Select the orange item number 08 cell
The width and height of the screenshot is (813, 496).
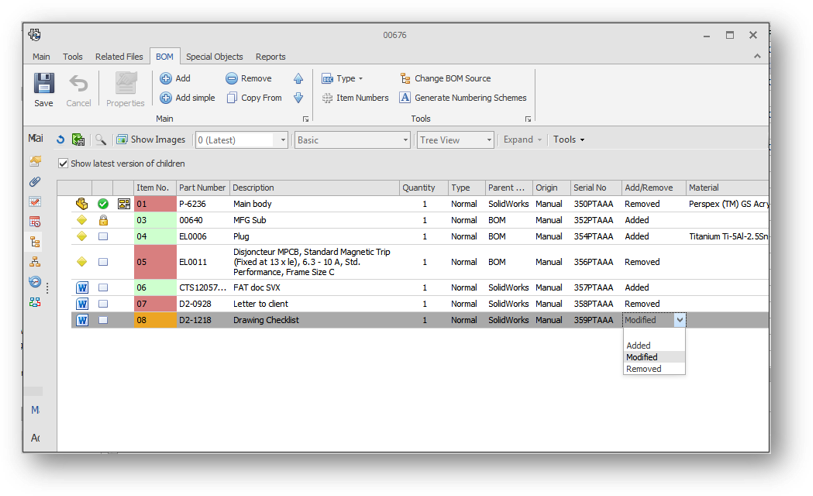click(x=155, y=320)
